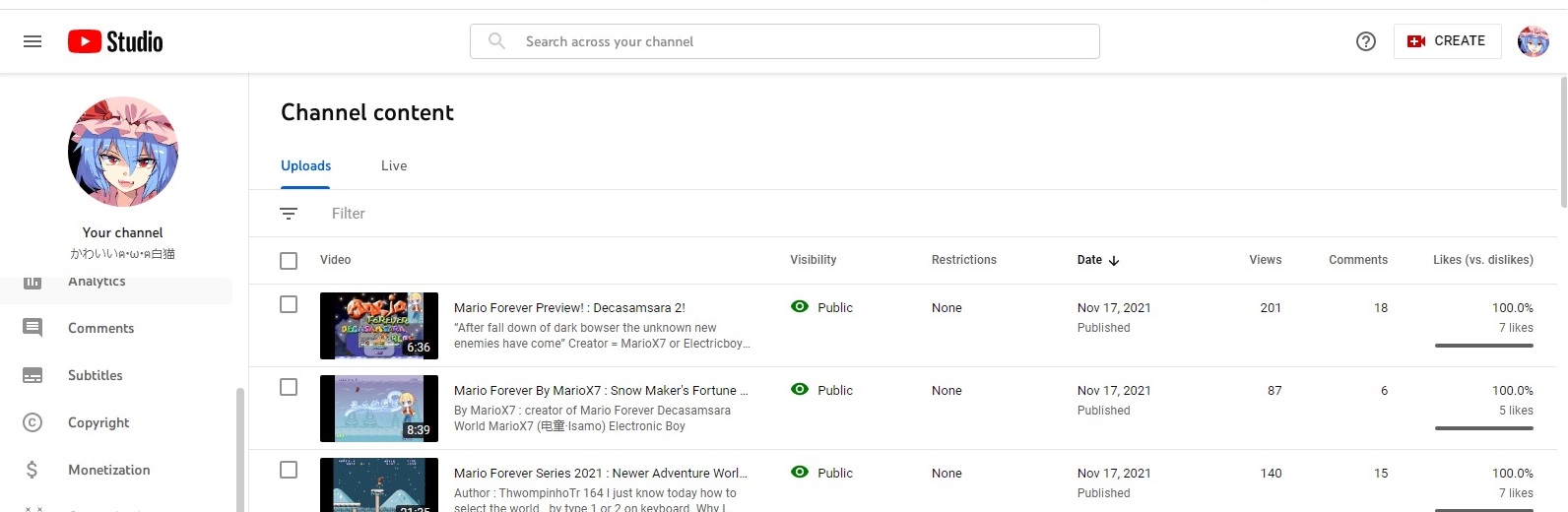The width and height of the screenshot is (1568, 512).
Task: Open the hamburger navigation menu
Action: (x=33, y=41)
